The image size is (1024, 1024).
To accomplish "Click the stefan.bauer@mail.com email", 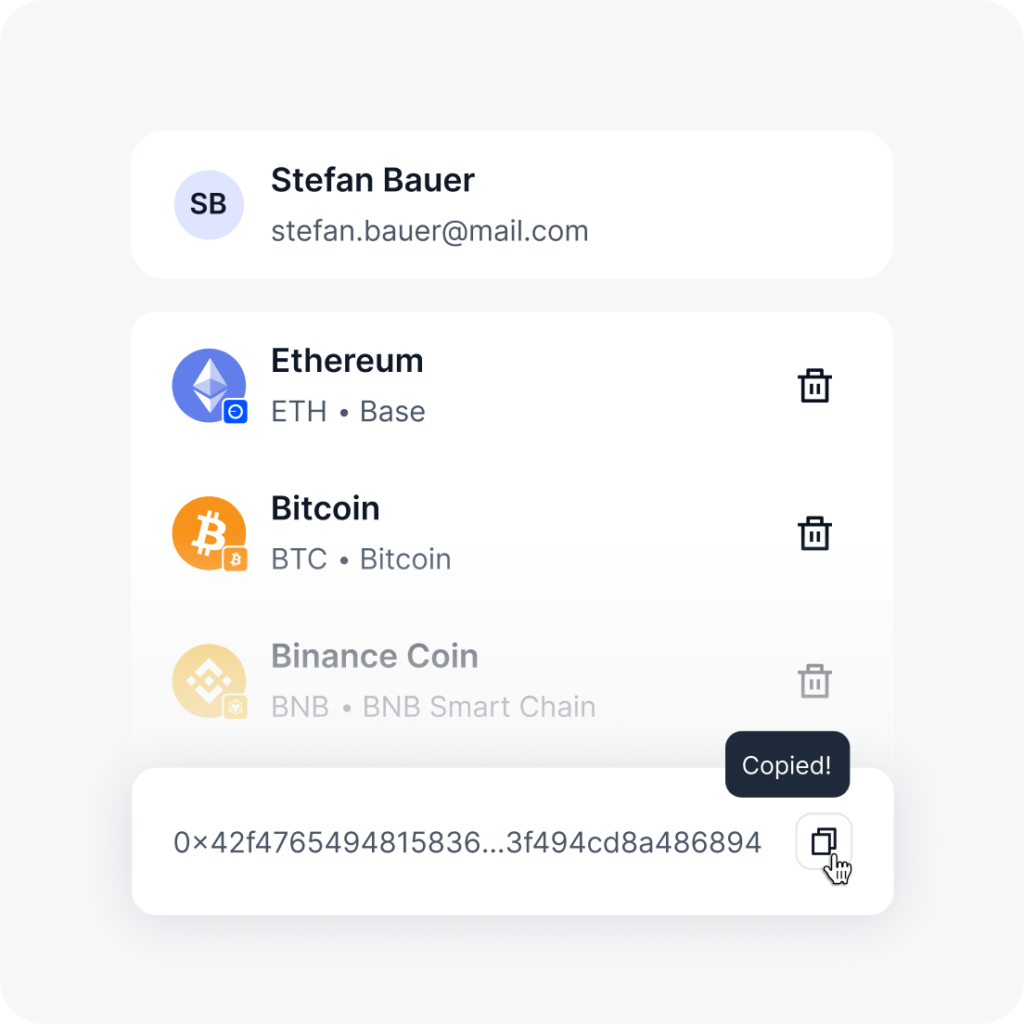I will tap(430, 231).
